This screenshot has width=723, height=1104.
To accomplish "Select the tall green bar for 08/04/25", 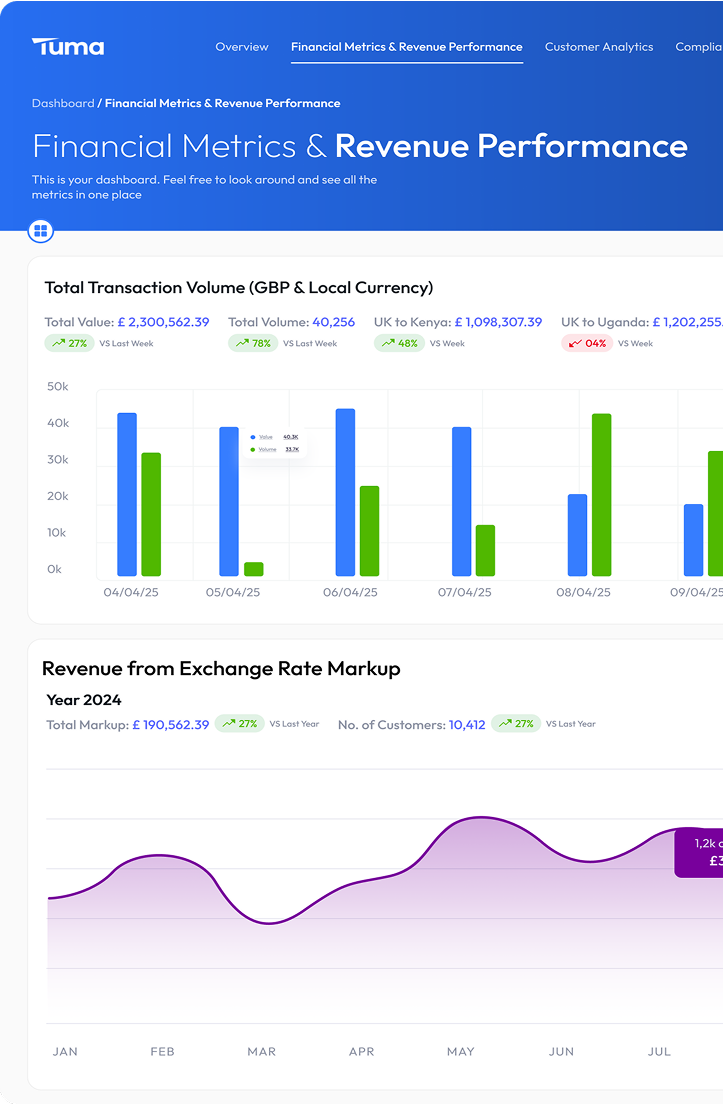I will (601, 494).
